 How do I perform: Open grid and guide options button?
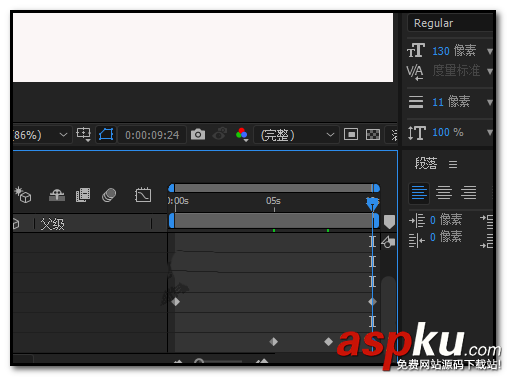(x=83, y=134)
